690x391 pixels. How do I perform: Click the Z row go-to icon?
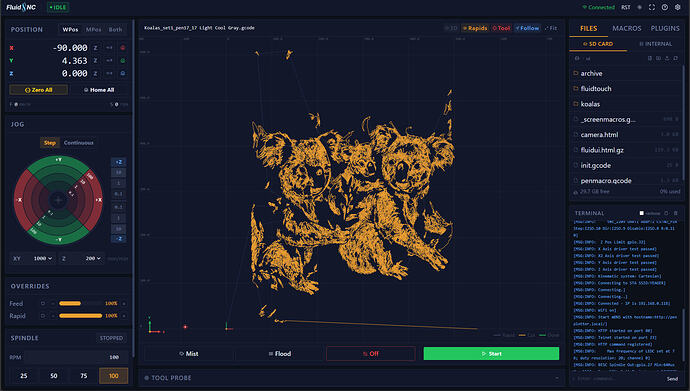(109, 73)
